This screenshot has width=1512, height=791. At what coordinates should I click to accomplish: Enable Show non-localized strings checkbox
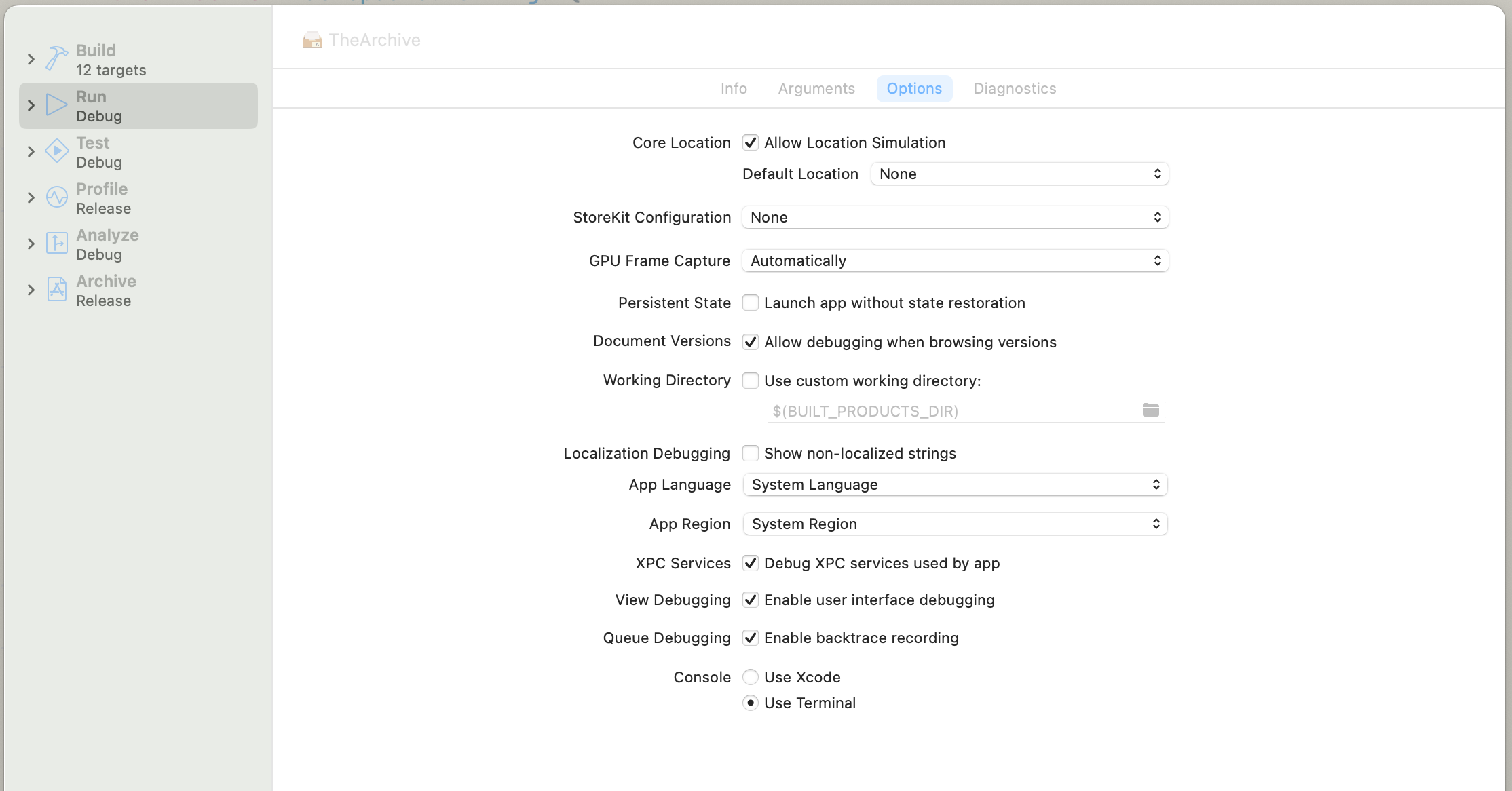(751, 453)
